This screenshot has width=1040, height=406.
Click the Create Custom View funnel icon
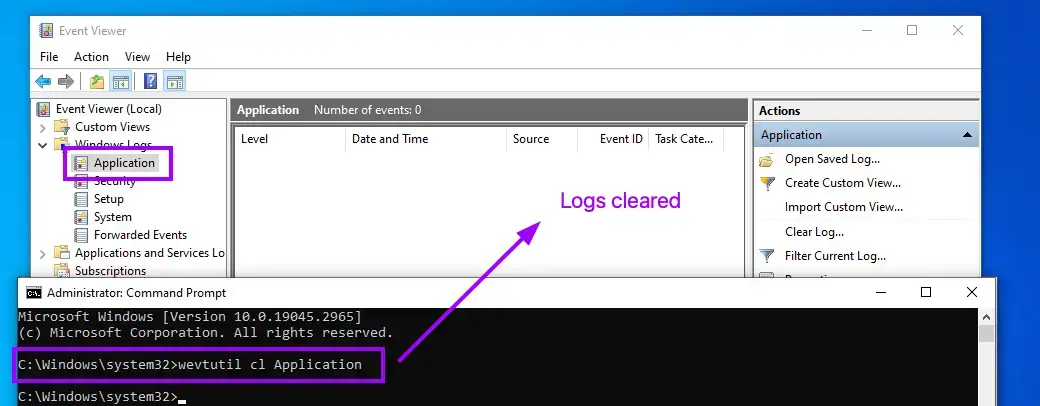[767, 184]
